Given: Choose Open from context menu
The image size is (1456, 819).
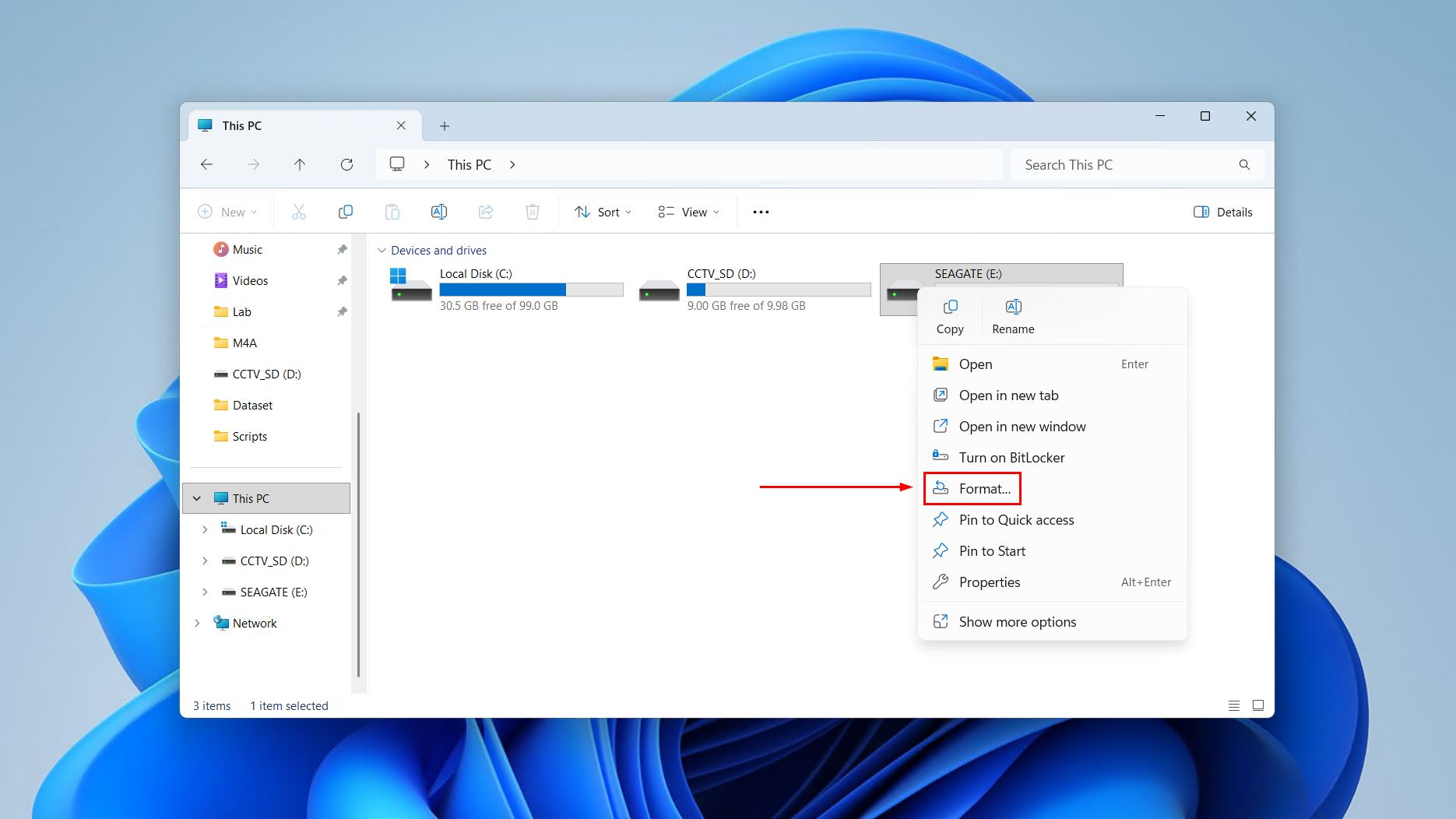Looking at the screenshot, I should point(1052,364).
